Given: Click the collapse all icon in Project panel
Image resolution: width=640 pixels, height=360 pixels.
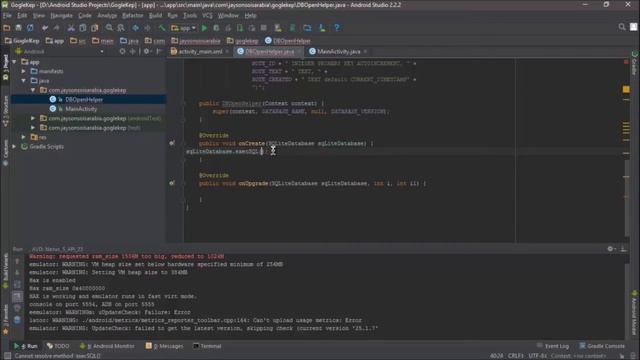Looking at the screenshot, I should click(x=133, y=51).
